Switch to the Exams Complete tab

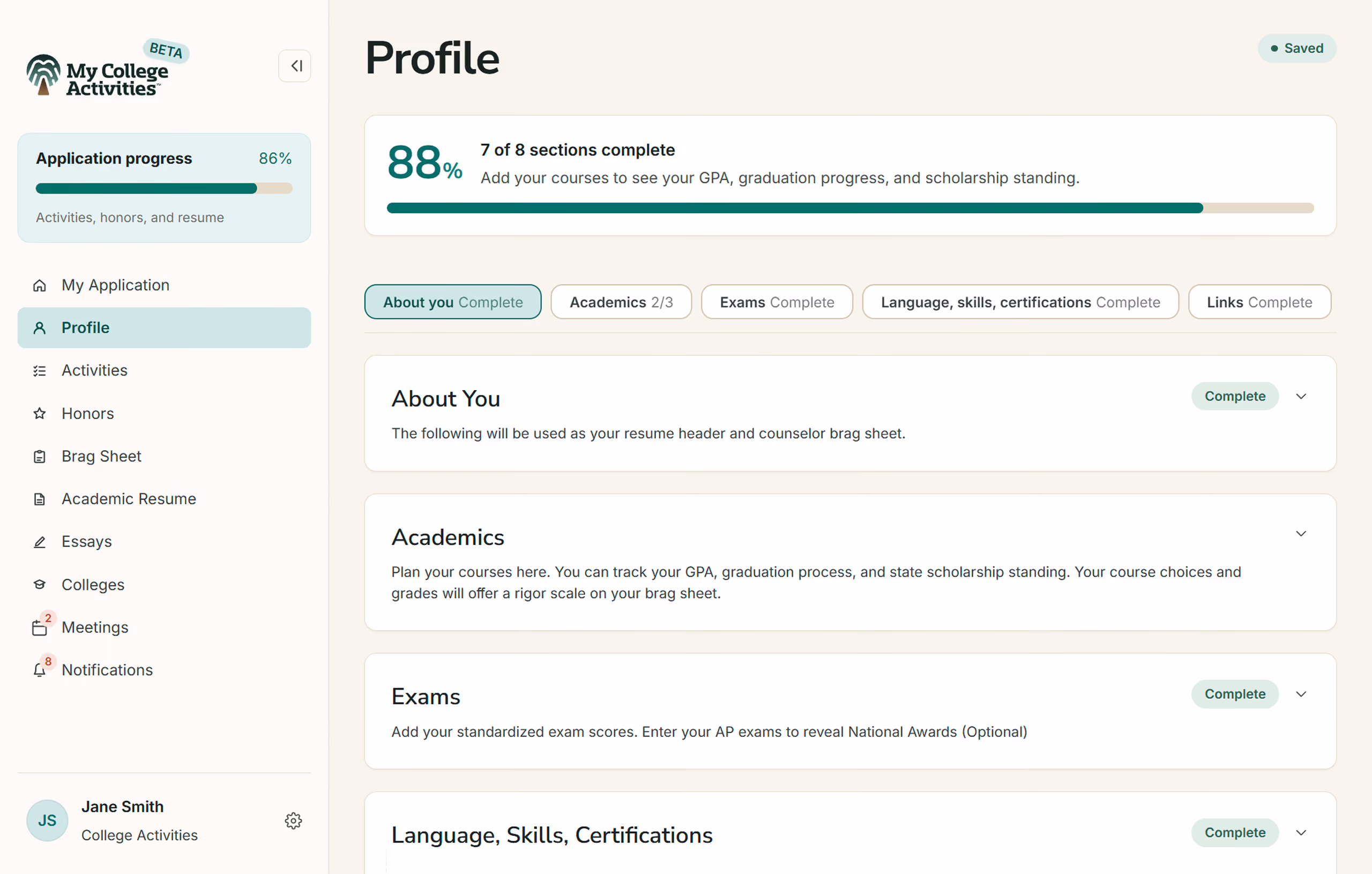[777, 302]
